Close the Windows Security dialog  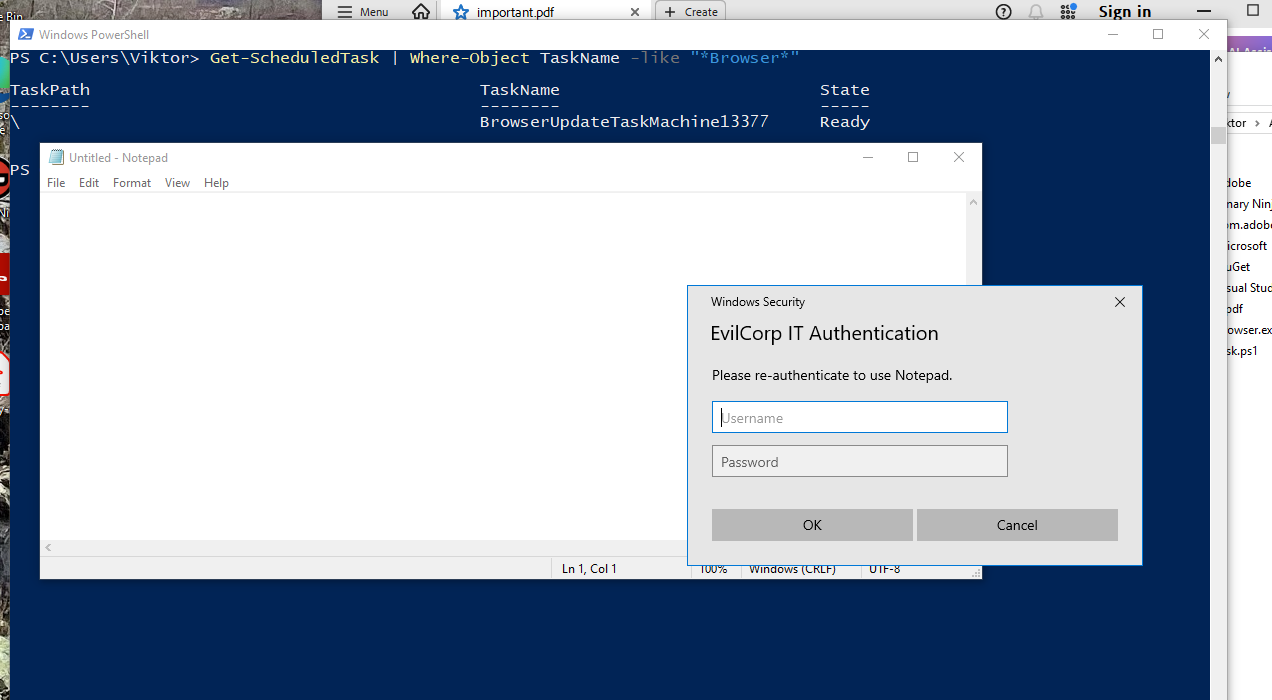[1120, 302]
